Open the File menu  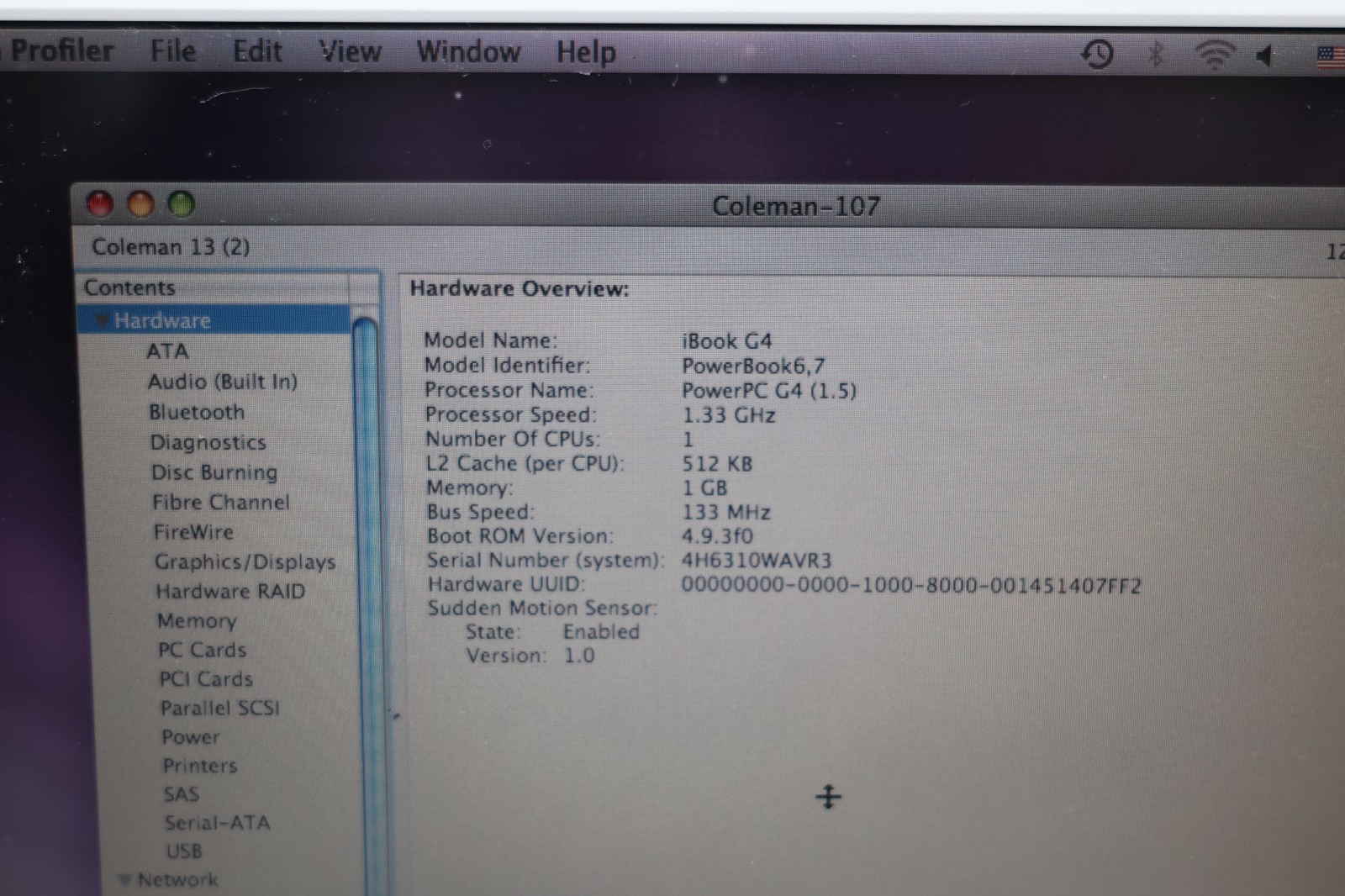(x=173, y=51)
